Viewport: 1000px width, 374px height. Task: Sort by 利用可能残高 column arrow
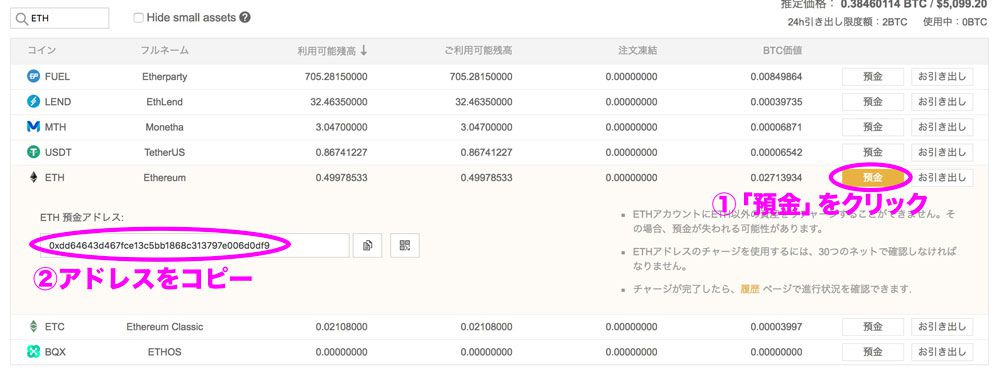point(364,50)
